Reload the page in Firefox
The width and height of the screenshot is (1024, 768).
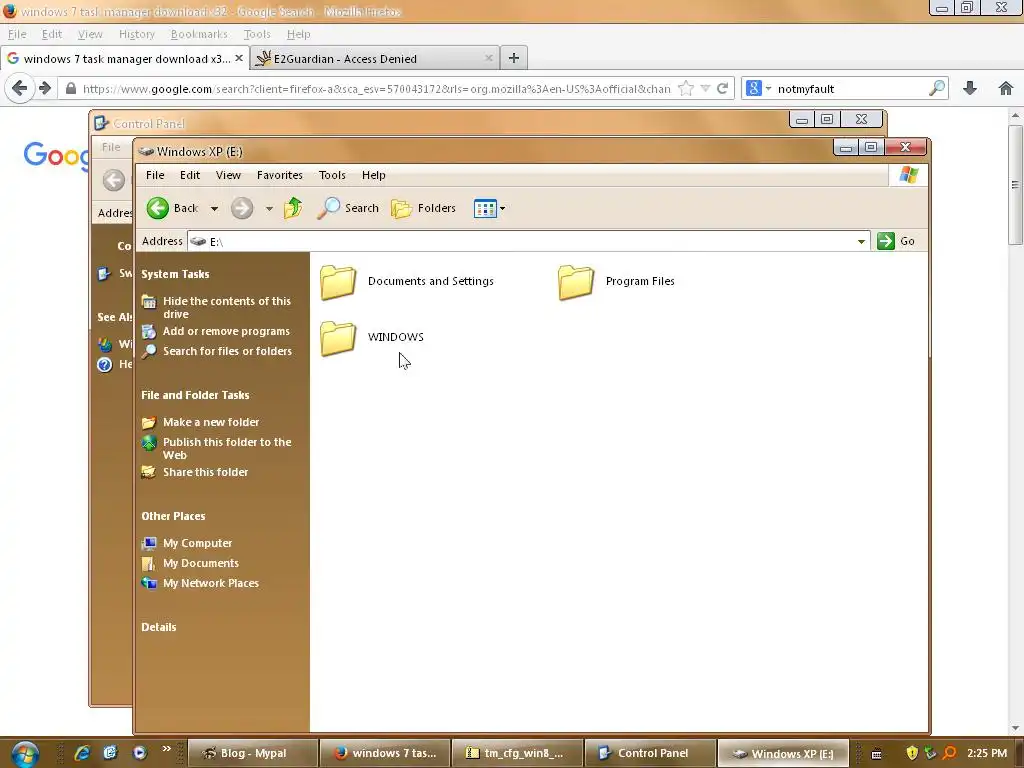[x=722, y=88]
